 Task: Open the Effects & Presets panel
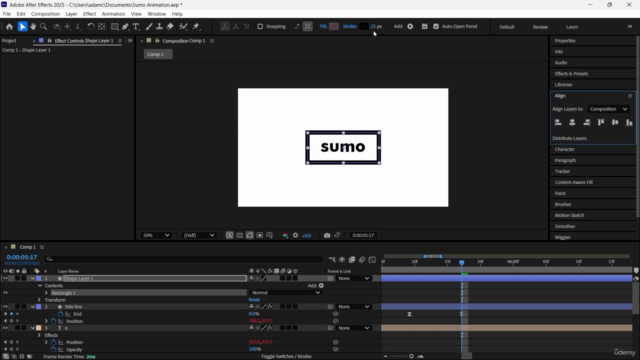point(571,74)
